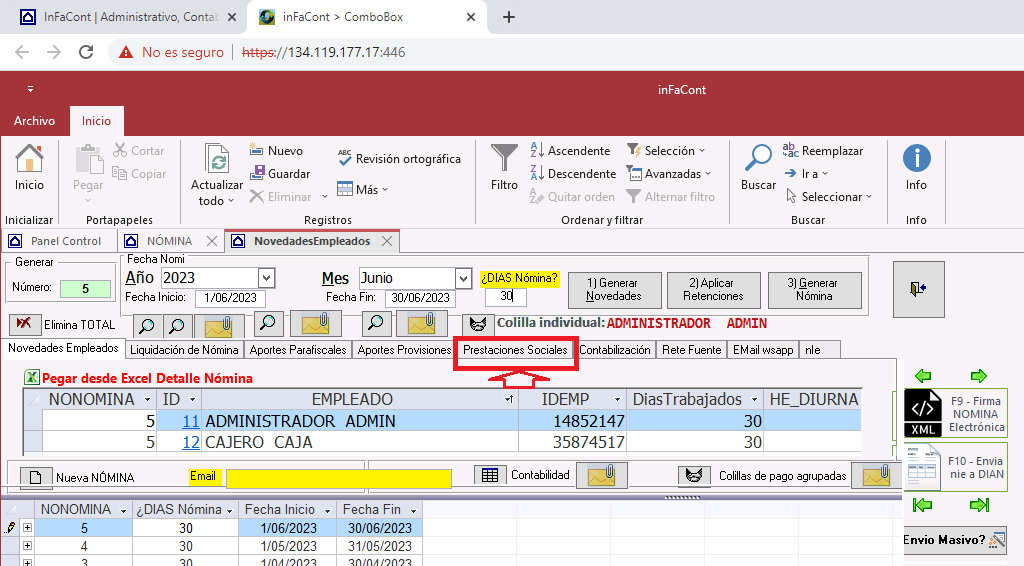Click 3) Generar Nómina button
Image resolution: width=1024 pixels, height=566 pixels.
click(x=814, y=290)
